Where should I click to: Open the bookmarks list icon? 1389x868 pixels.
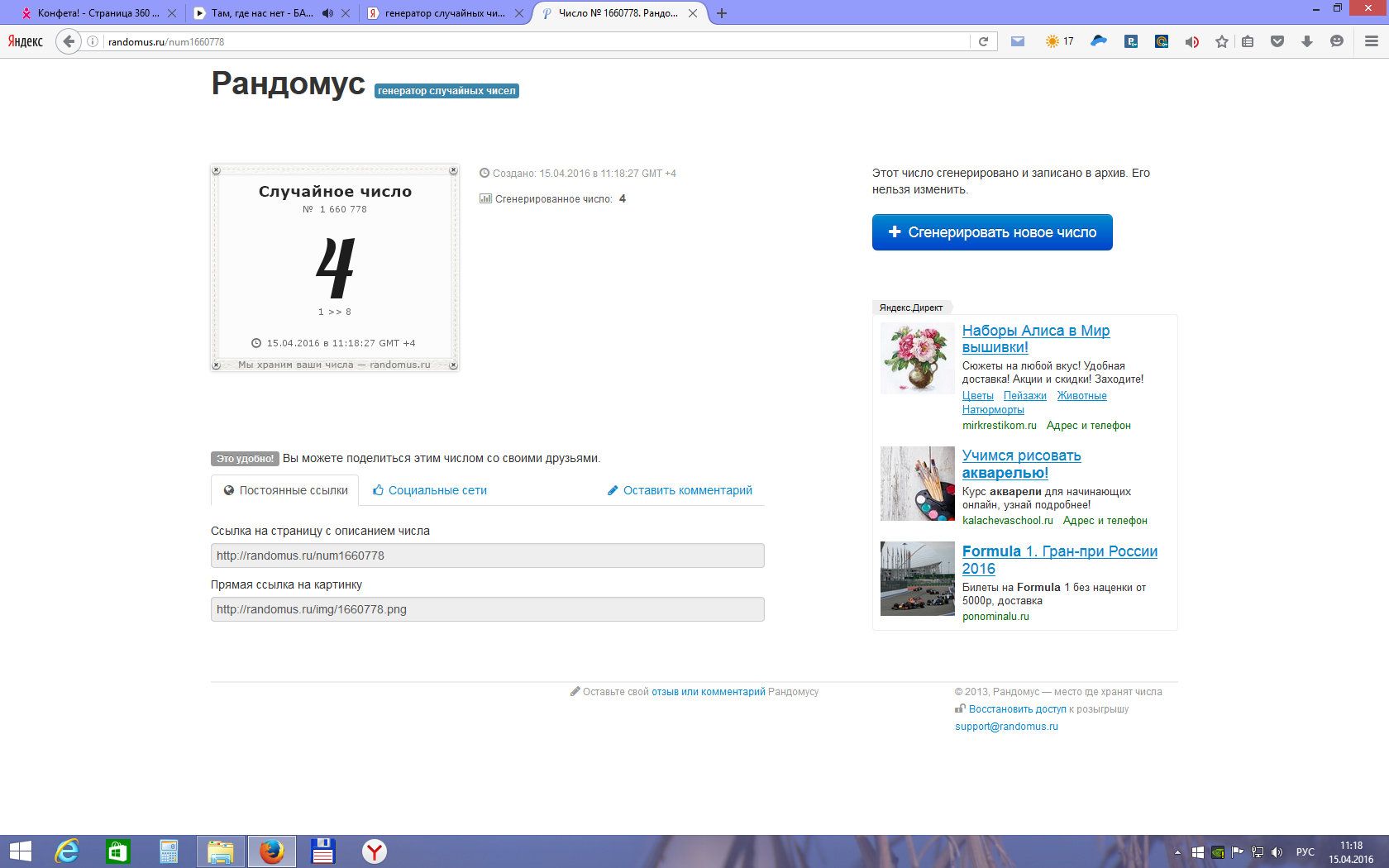[x=1248, y=41]
